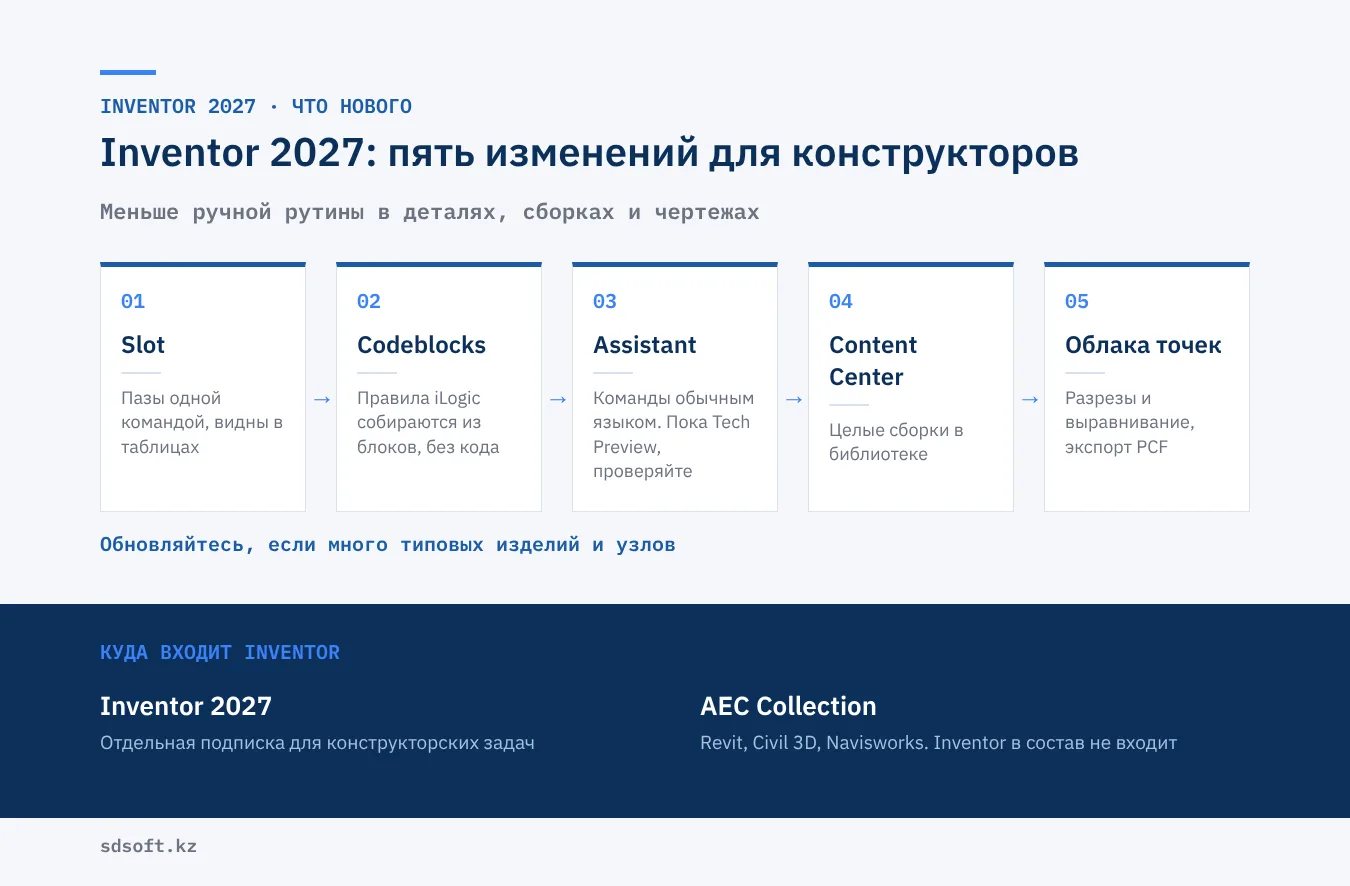Click step number 05

(x=1077, y=301)
